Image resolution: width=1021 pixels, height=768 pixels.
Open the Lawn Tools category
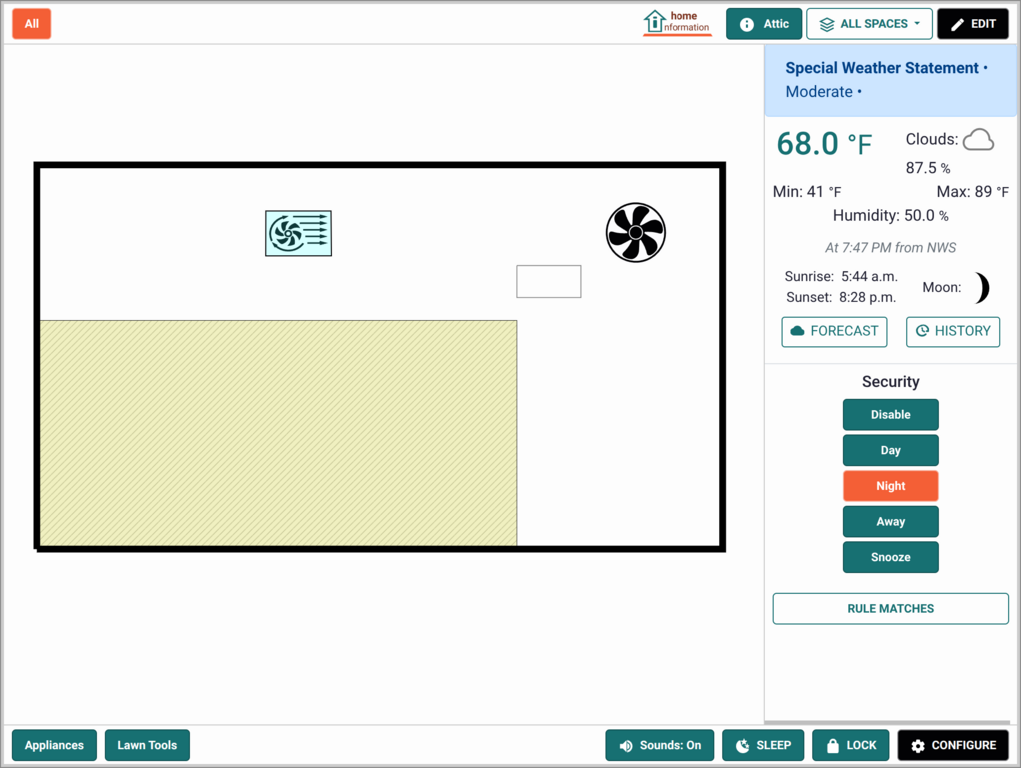(x=147, y=745)
